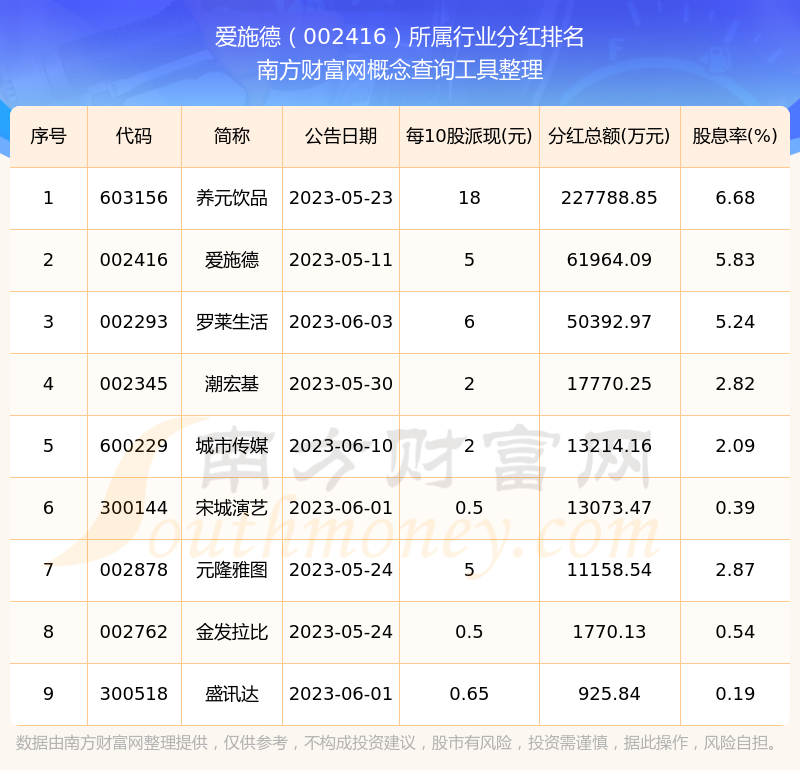
Task: Click the disclaimer text at the bottom
Action: coord(398,743)
